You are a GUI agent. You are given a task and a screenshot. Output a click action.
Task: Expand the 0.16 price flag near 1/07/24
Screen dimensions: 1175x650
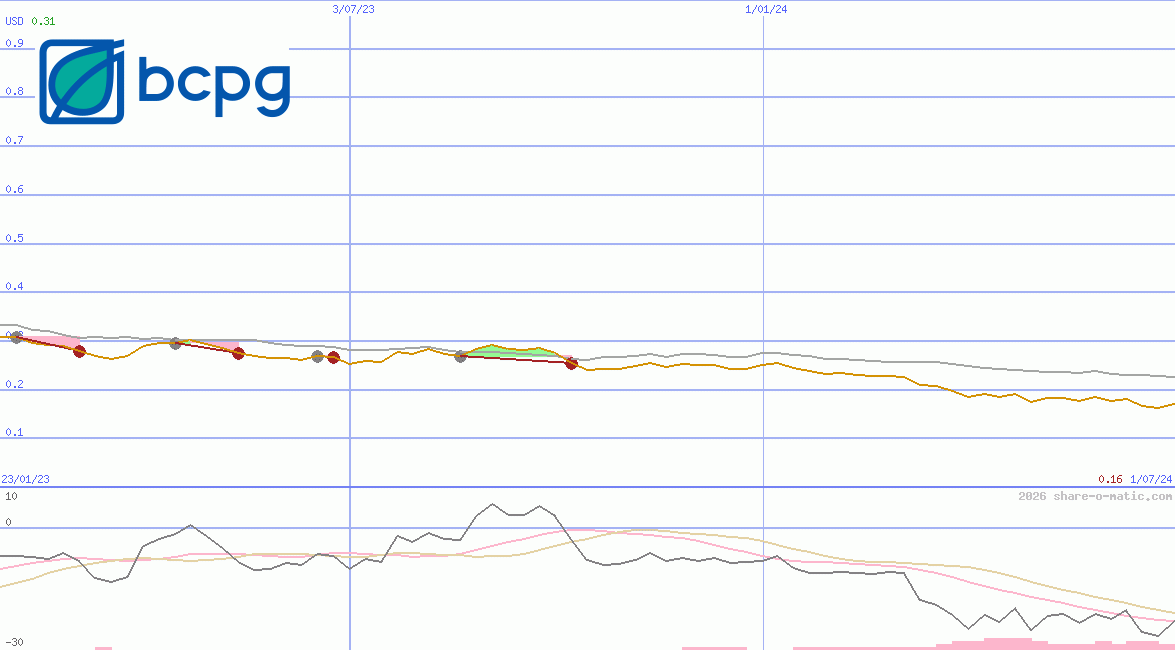coord(1109,479)
